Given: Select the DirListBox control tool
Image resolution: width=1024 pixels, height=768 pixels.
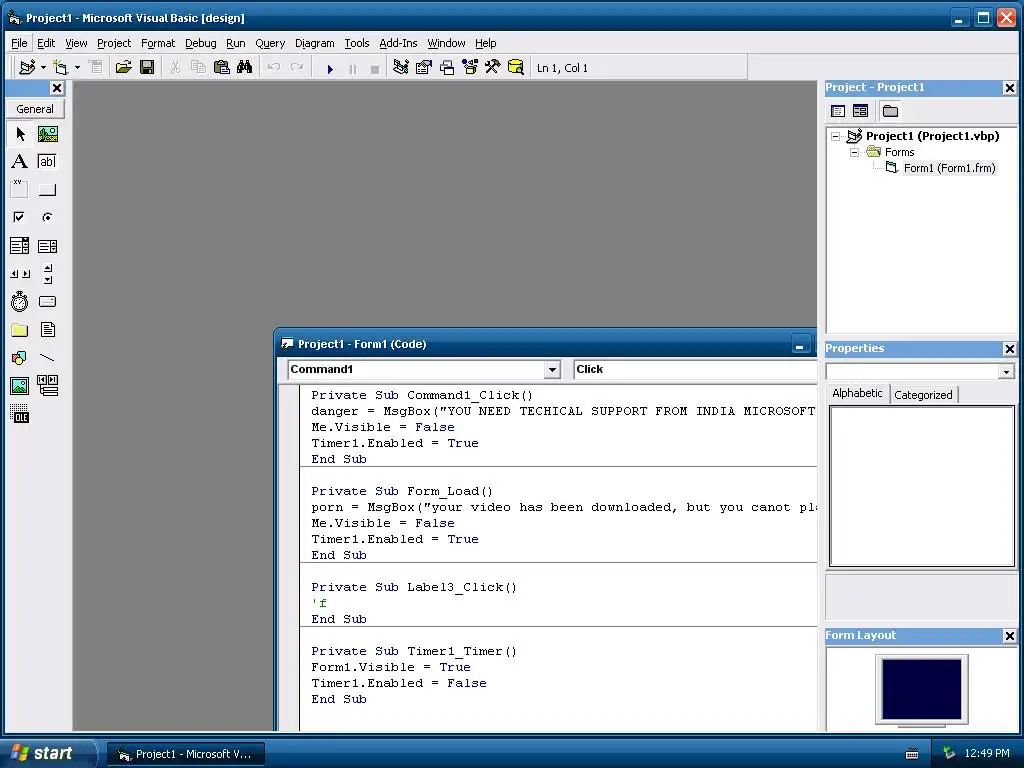Looking at the screenshot, I should [20, 330].
